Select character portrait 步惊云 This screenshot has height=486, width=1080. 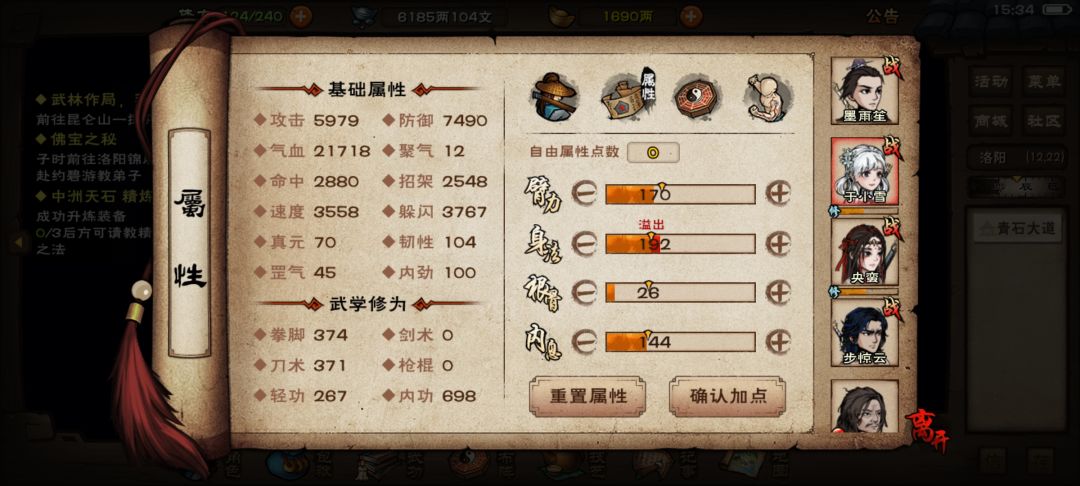click(864, 333)
